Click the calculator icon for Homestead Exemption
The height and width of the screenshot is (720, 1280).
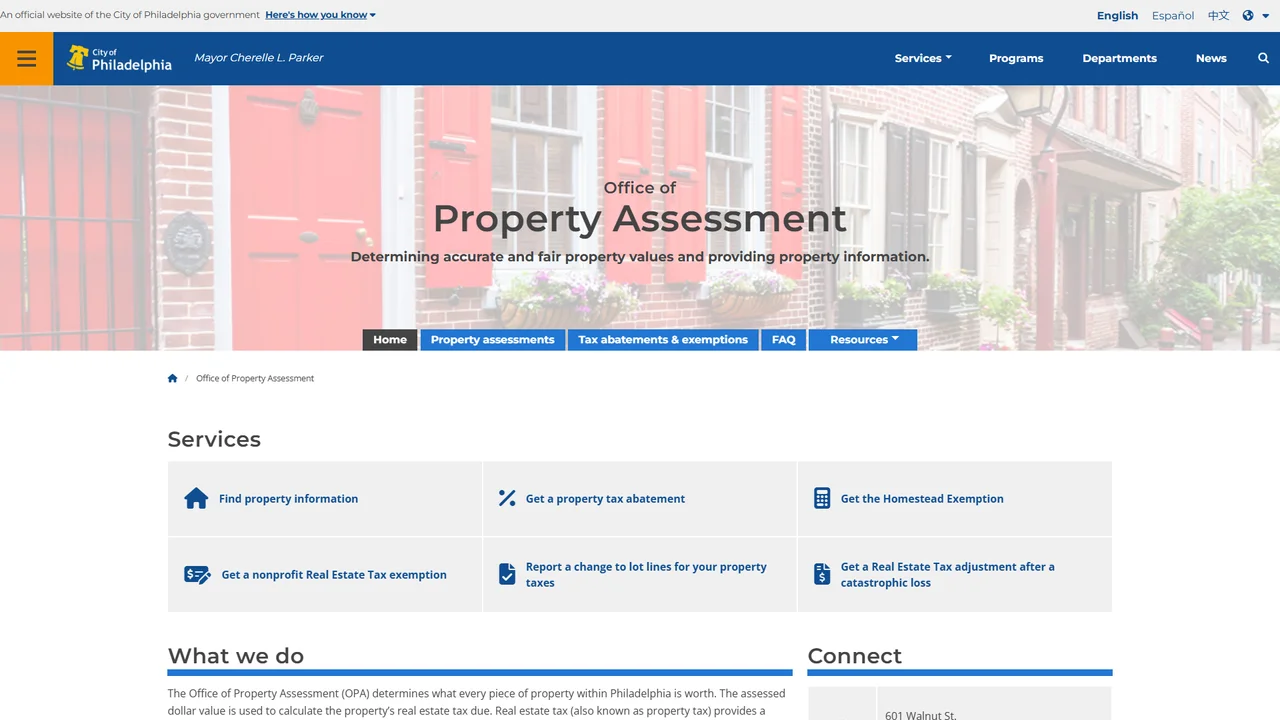click(x=822, y=498)
